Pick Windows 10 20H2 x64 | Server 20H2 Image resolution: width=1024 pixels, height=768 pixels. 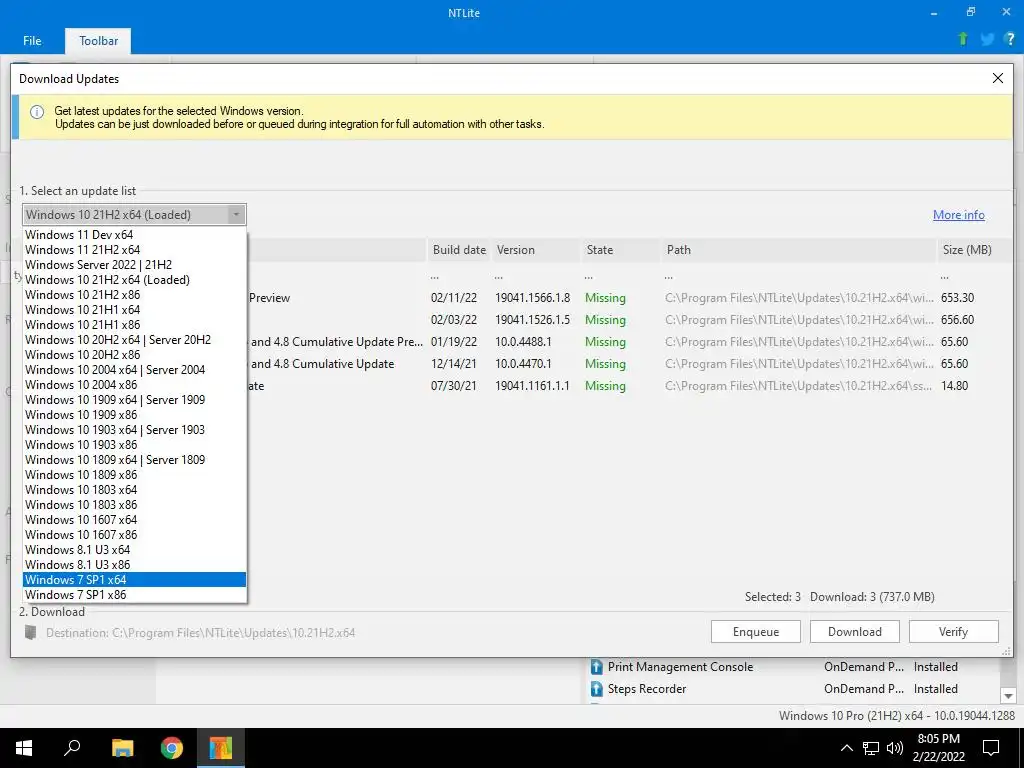[x=135, y=340]
